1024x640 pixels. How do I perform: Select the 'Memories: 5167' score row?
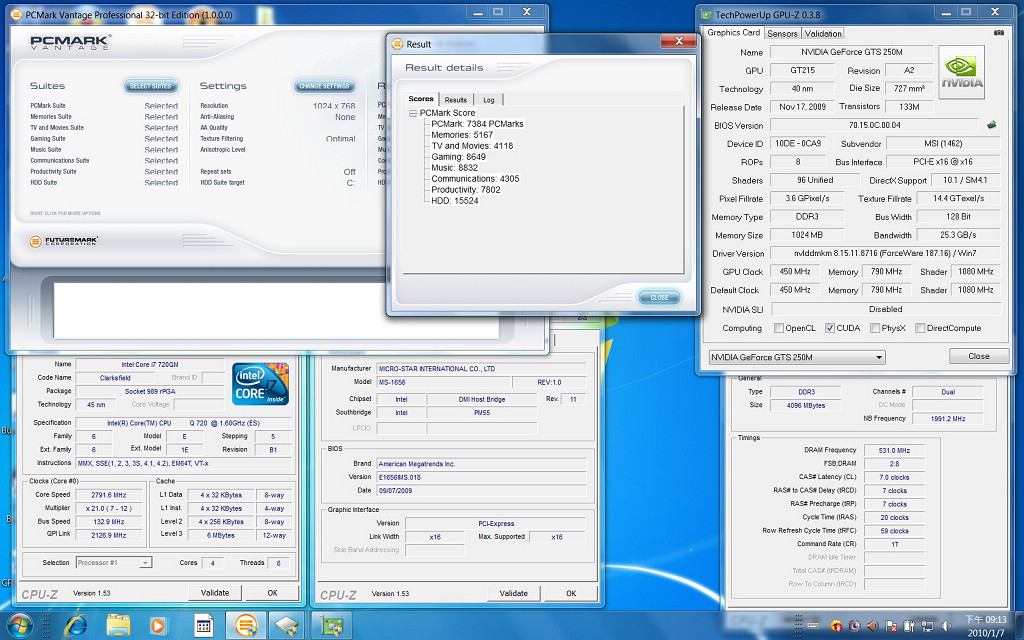462,135
